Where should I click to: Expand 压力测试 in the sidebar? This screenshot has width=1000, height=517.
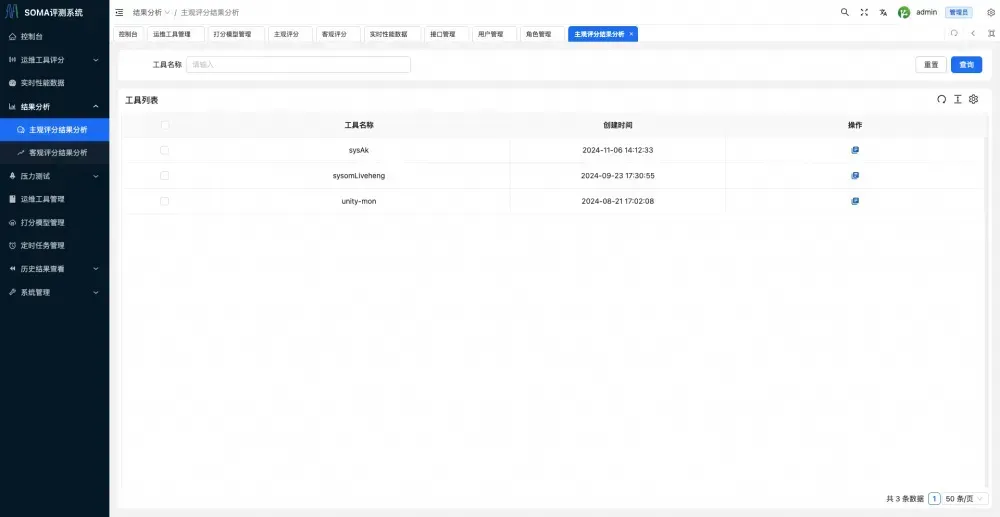[54, 176]
